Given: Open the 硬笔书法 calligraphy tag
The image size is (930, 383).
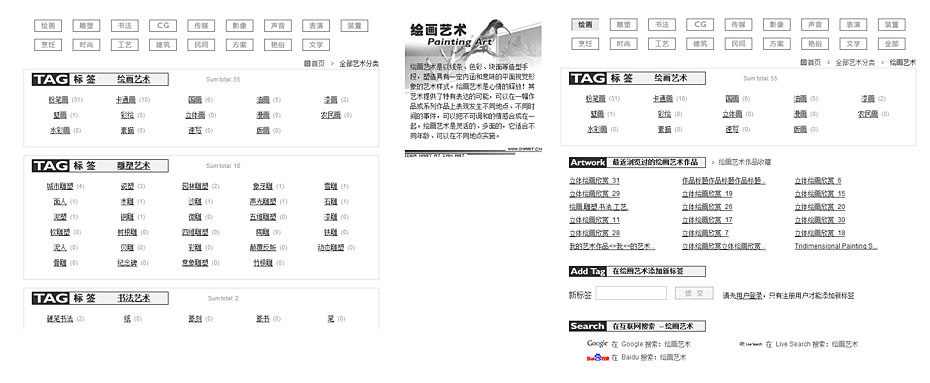Looking at the screenshot, I should pyautogui.click(x=60, y=319).
